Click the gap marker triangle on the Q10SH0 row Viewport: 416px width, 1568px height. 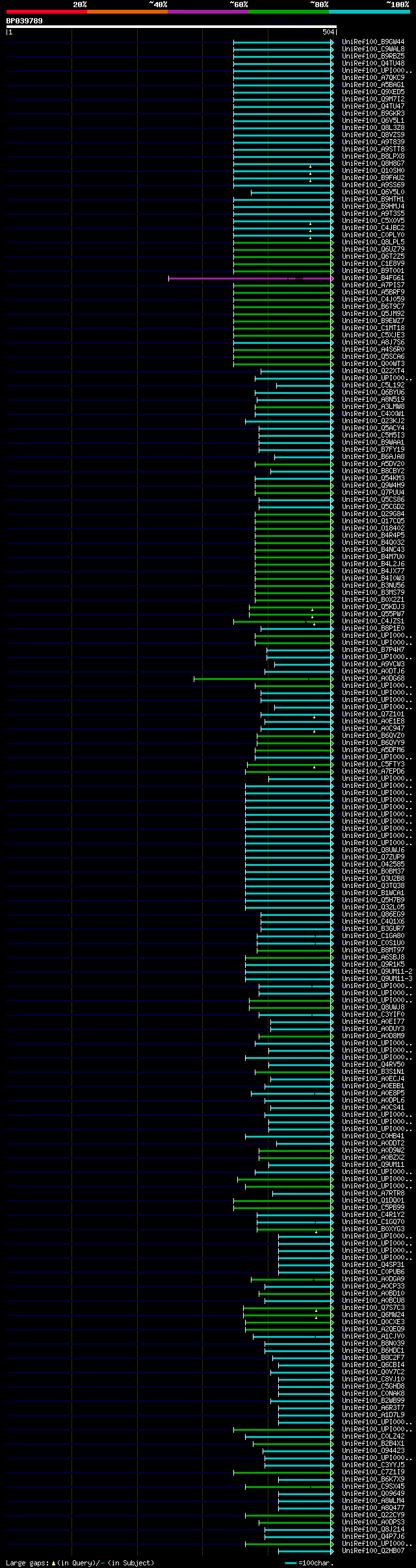[310, 174]
